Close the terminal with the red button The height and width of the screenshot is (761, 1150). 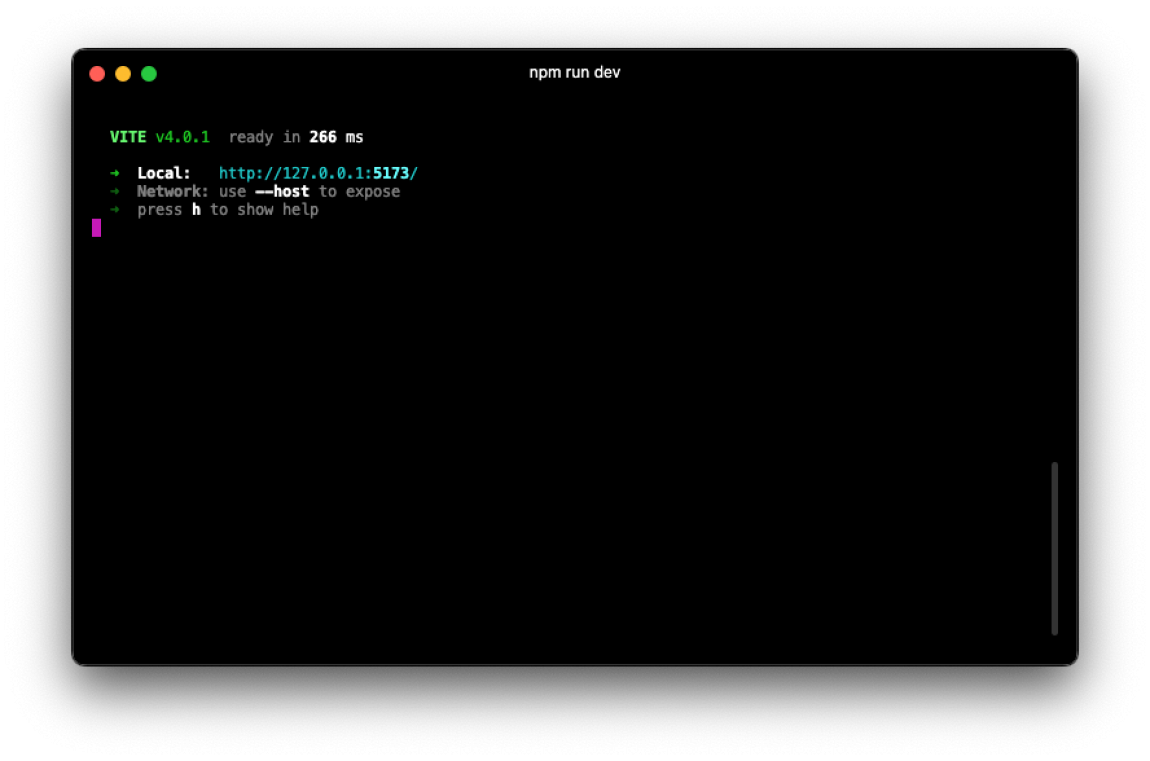click(97, 73)
